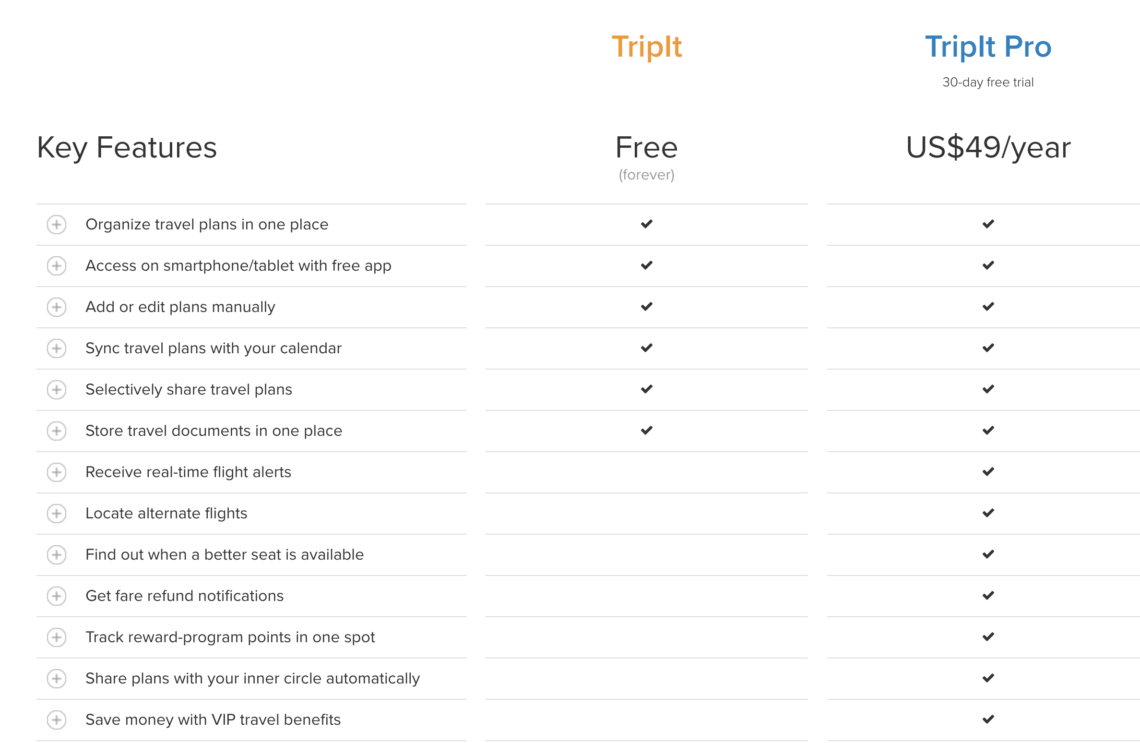Expand details for Save money with VIP travel benefits

coord(56,719)
